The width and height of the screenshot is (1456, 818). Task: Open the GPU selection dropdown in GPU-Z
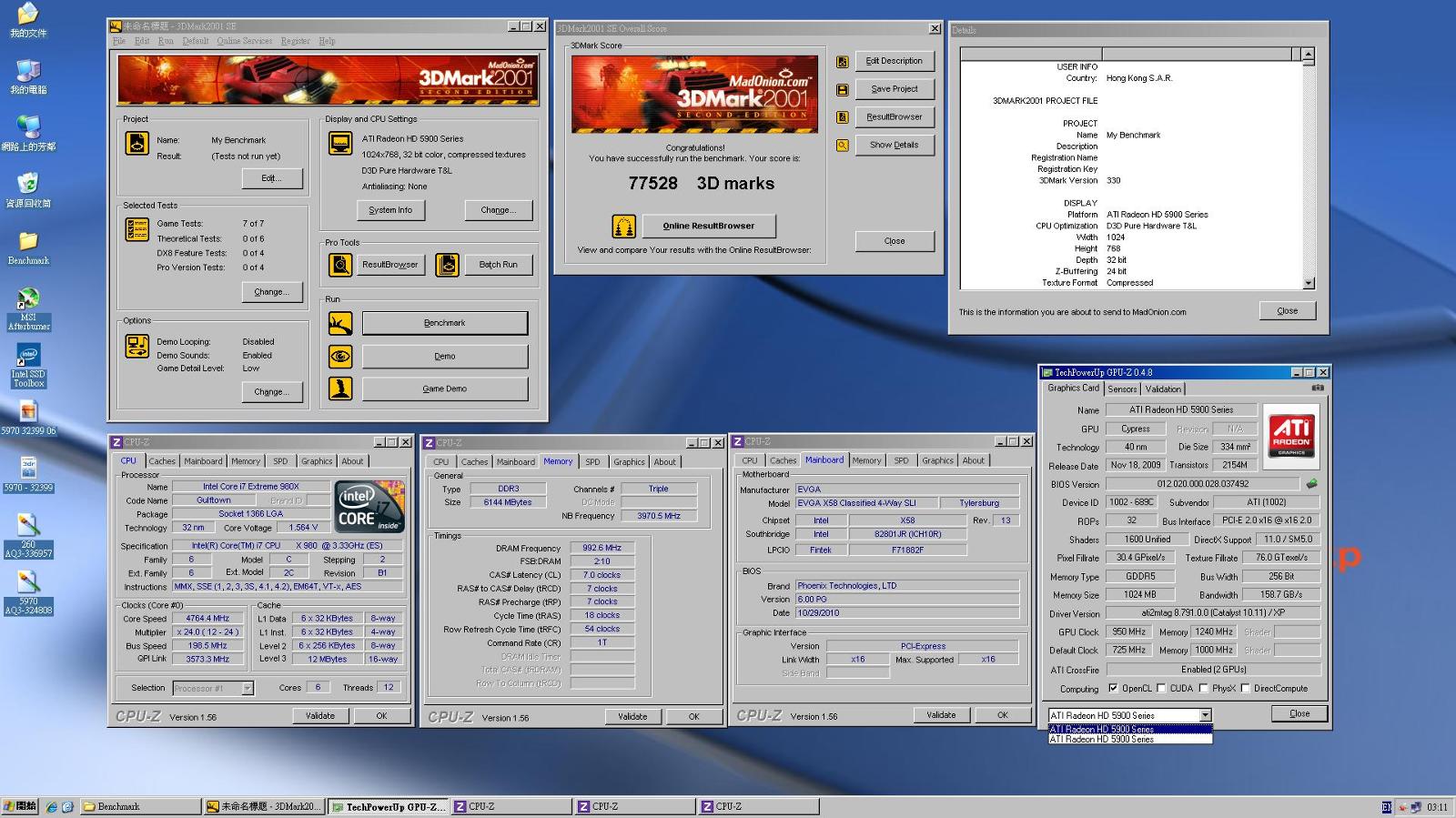[x=1205, y=715]
